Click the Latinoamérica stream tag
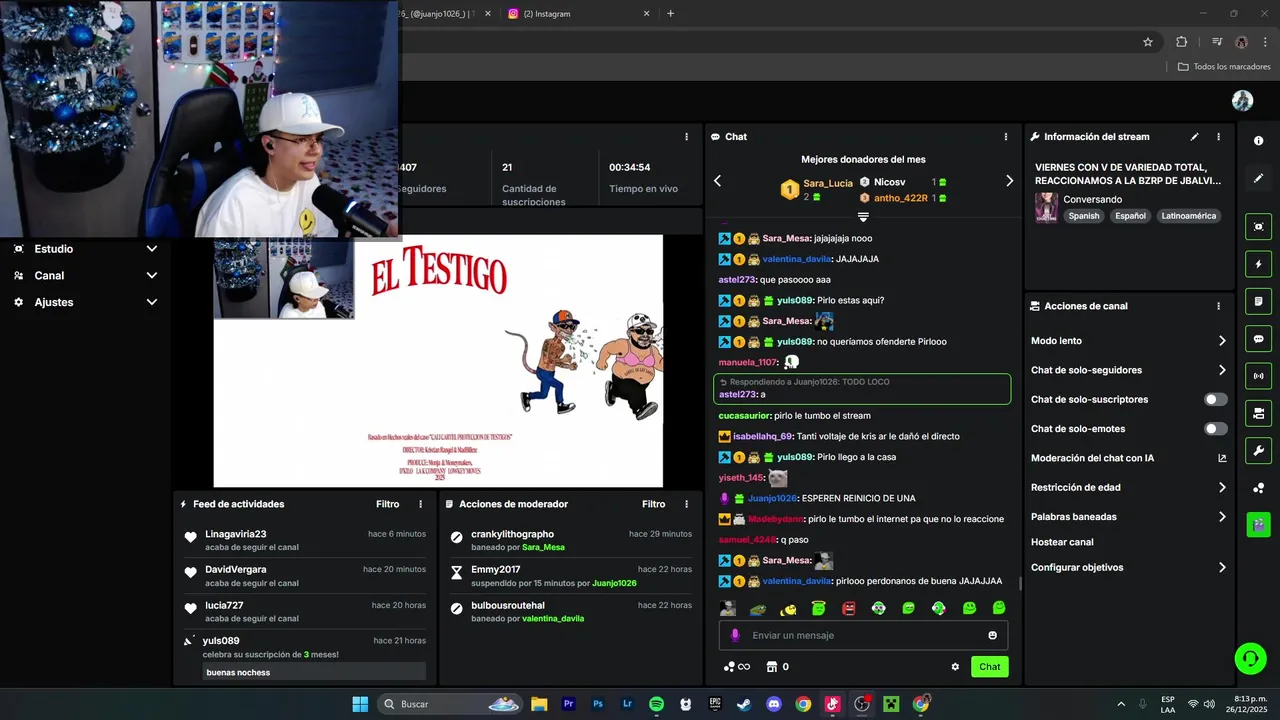Screen dimensions: 1280x720 click(x=1188, y=216)
